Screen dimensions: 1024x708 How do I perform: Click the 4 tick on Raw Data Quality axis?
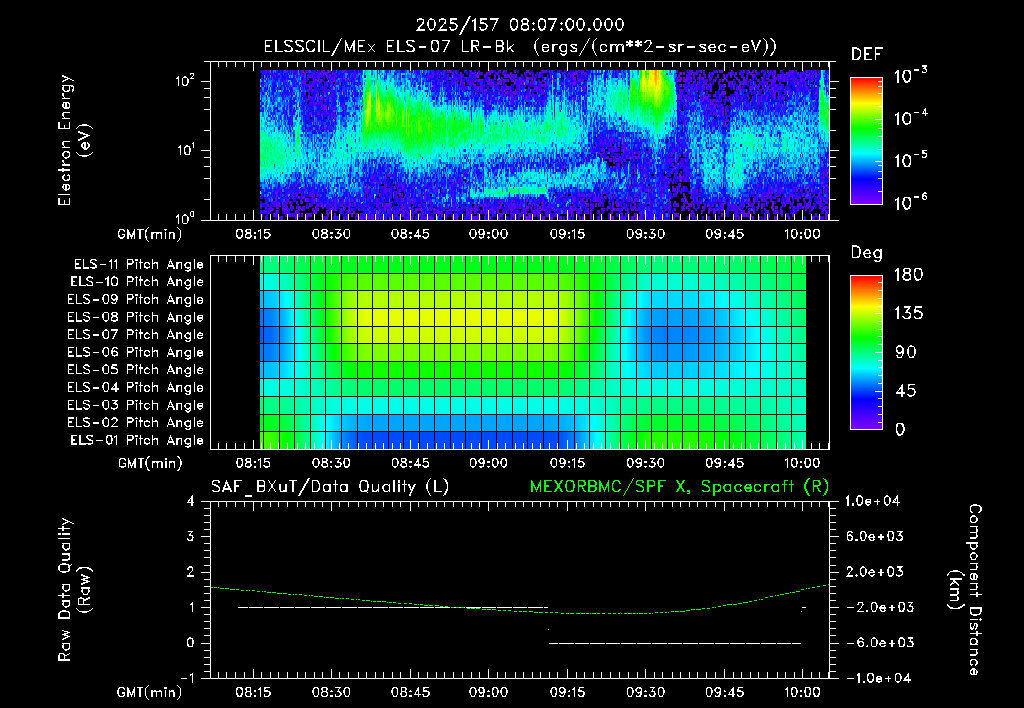click(x=190, y=501)
